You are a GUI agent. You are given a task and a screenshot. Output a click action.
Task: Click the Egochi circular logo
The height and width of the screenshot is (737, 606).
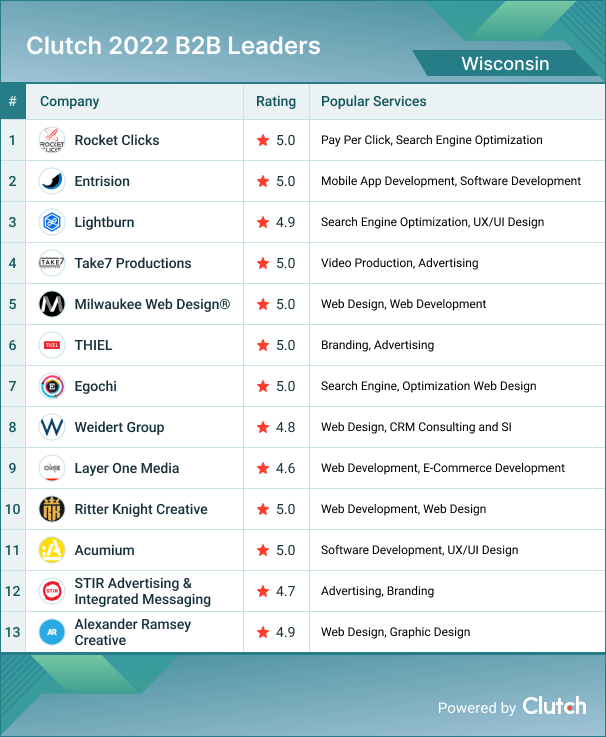point(52,387)
